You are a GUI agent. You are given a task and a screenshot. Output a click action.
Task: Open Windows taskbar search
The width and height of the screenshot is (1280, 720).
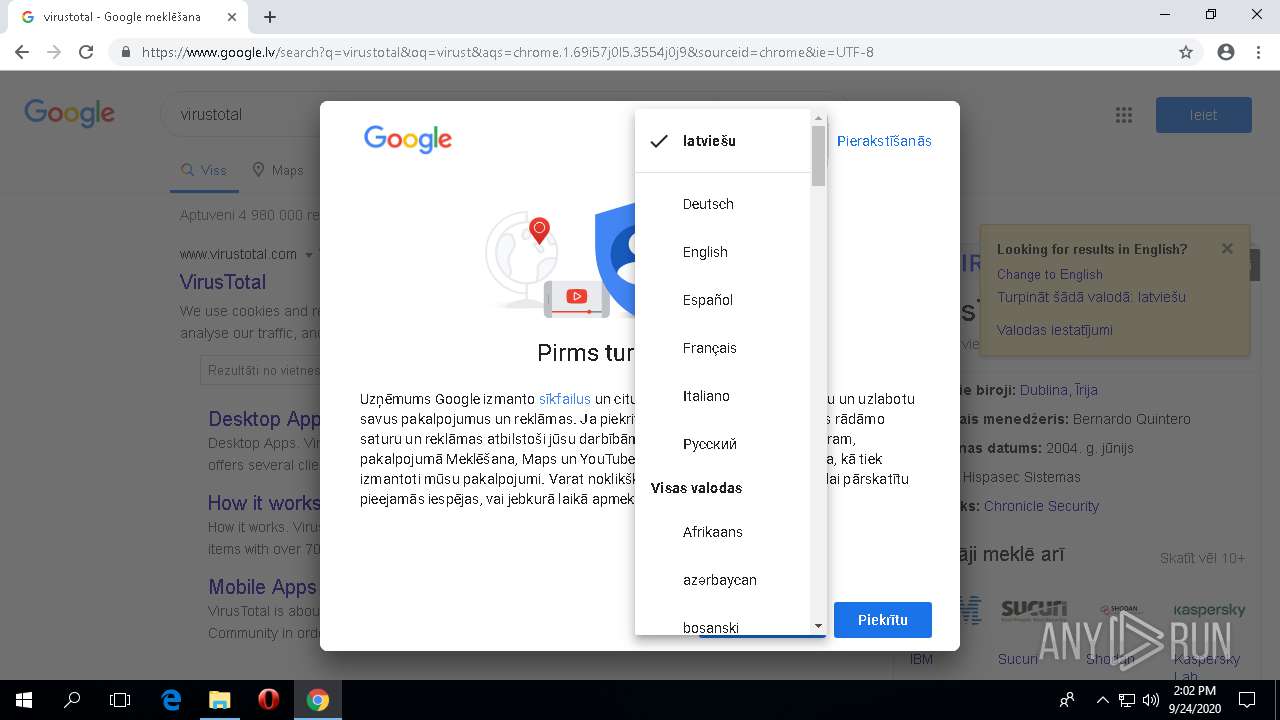click(x=72, y=700)
